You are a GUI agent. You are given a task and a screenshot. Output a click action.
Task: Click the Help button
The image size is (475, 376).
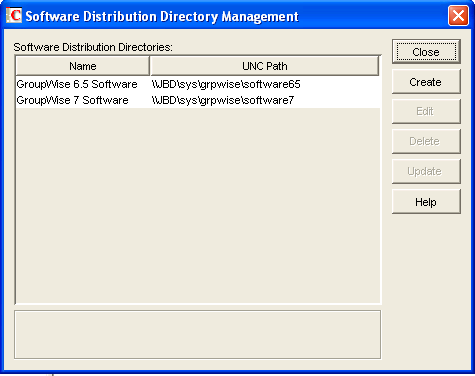click(426, 202)
